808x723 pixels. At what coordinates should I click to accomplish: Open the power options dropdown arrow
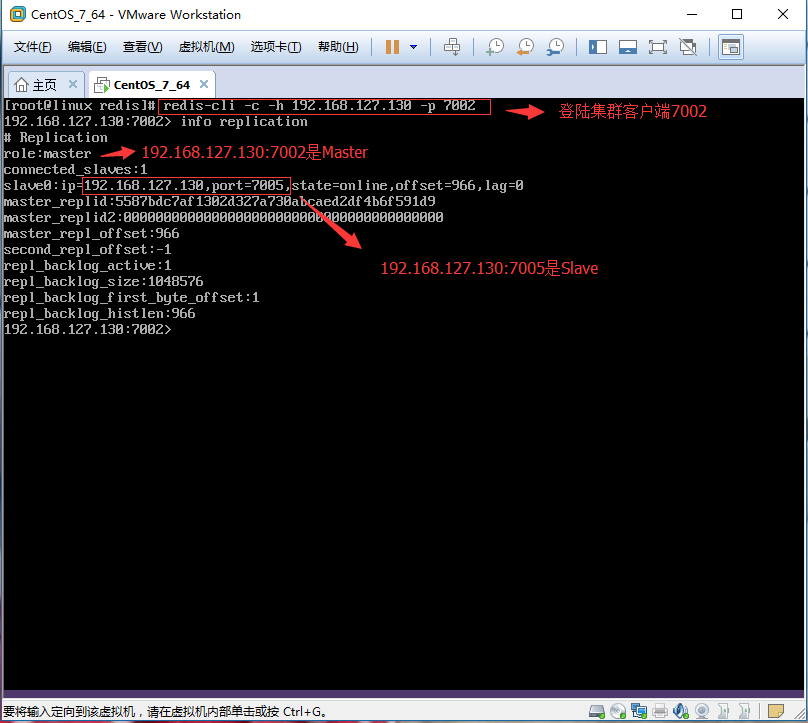(x=413, y=47)
